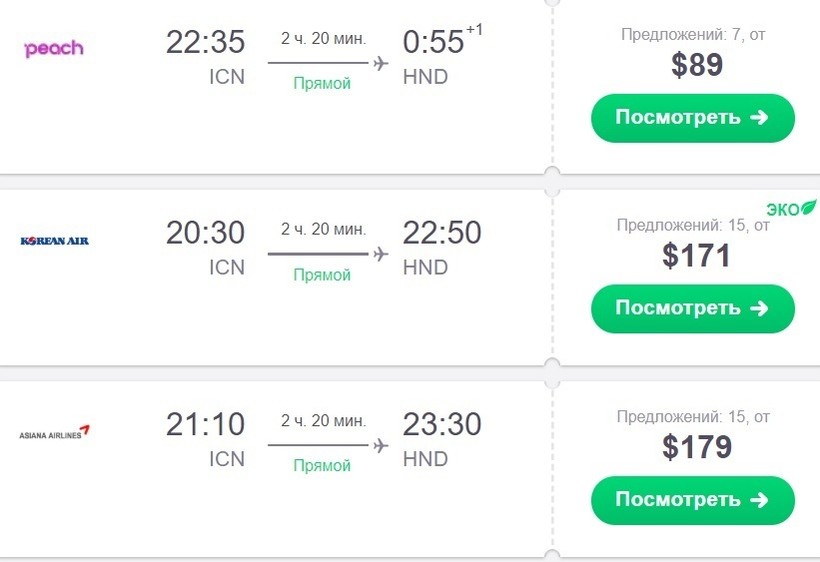820x562 pixels.
Task: Click the 0:55 +1 arrival time
Action: tap(440, 42)
